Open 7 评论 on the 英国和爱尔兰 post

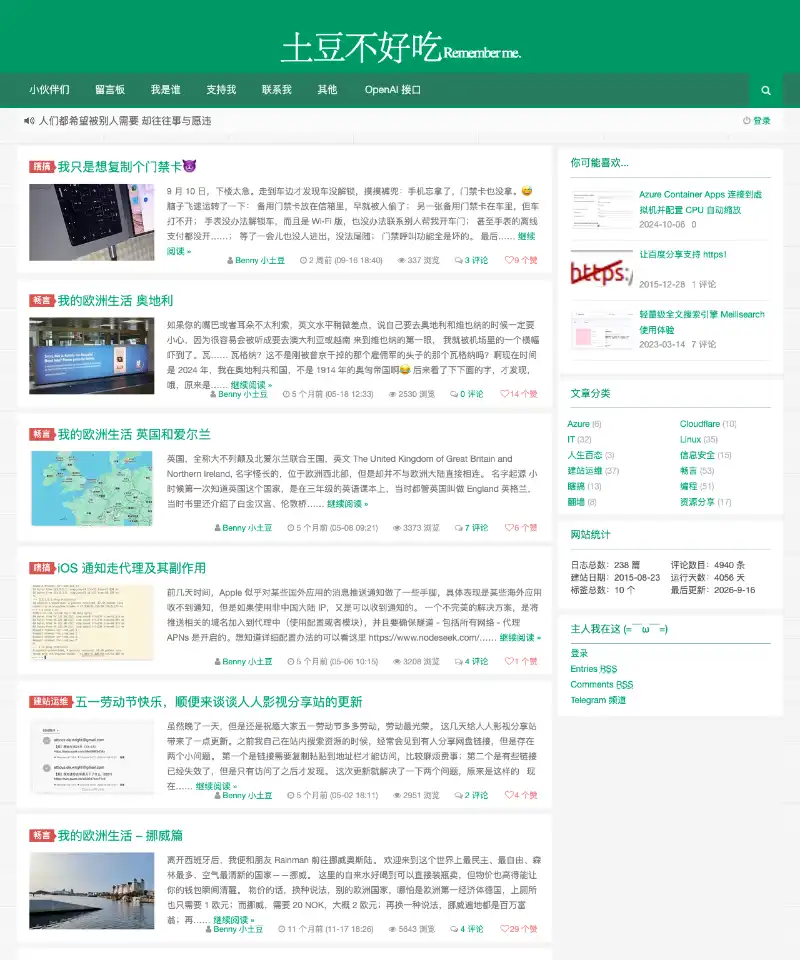471,528
